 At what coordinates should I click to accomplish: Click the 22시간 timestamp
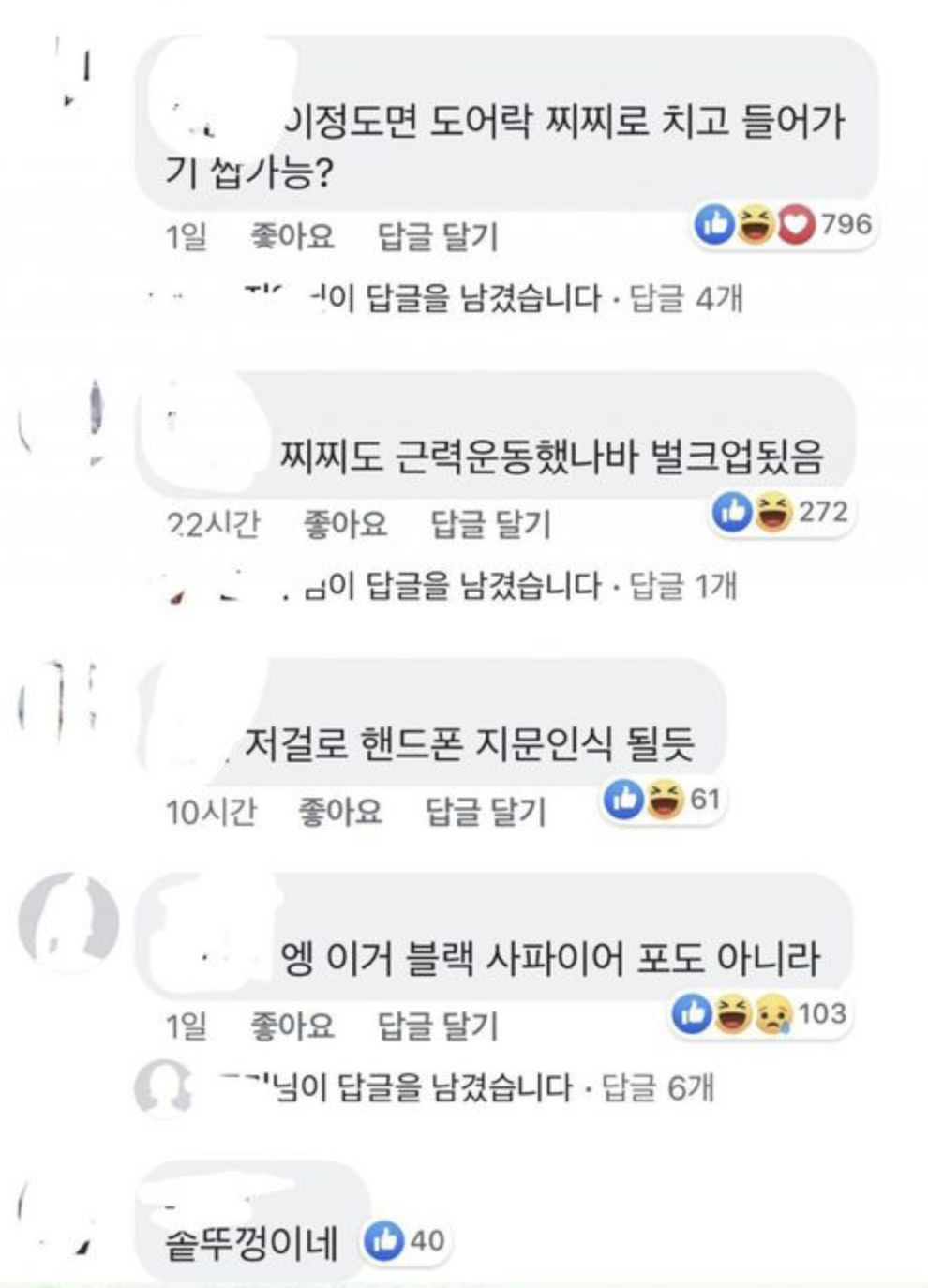pos(212,523)
